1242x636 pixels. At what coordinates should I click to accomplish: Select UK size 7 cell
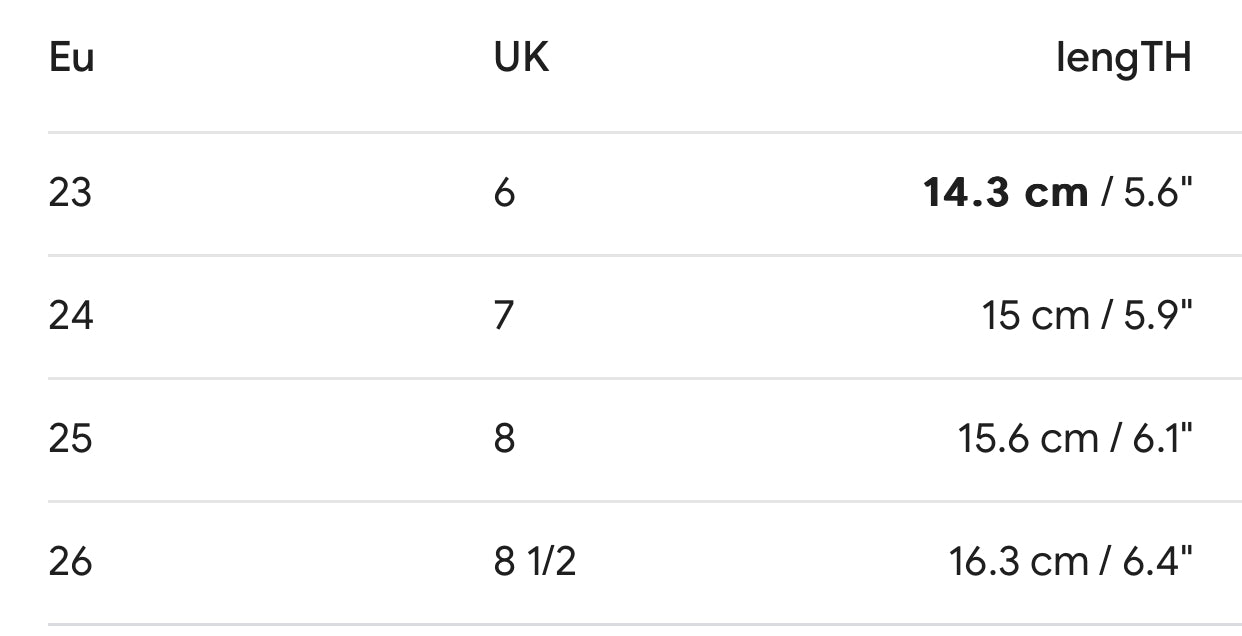504,315
